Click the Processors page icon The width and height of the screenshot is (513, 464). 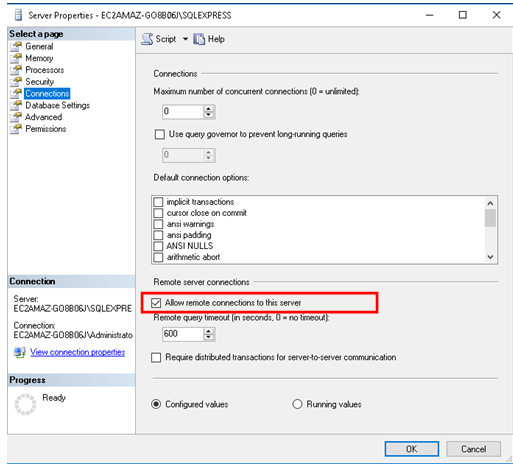(x=16, y=70)
